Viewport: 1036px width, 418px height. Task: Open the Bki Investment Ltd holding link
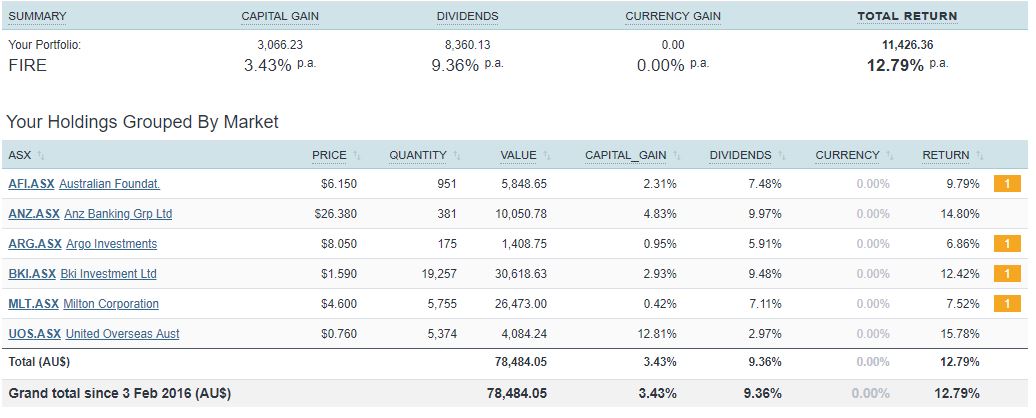(108, 274)
